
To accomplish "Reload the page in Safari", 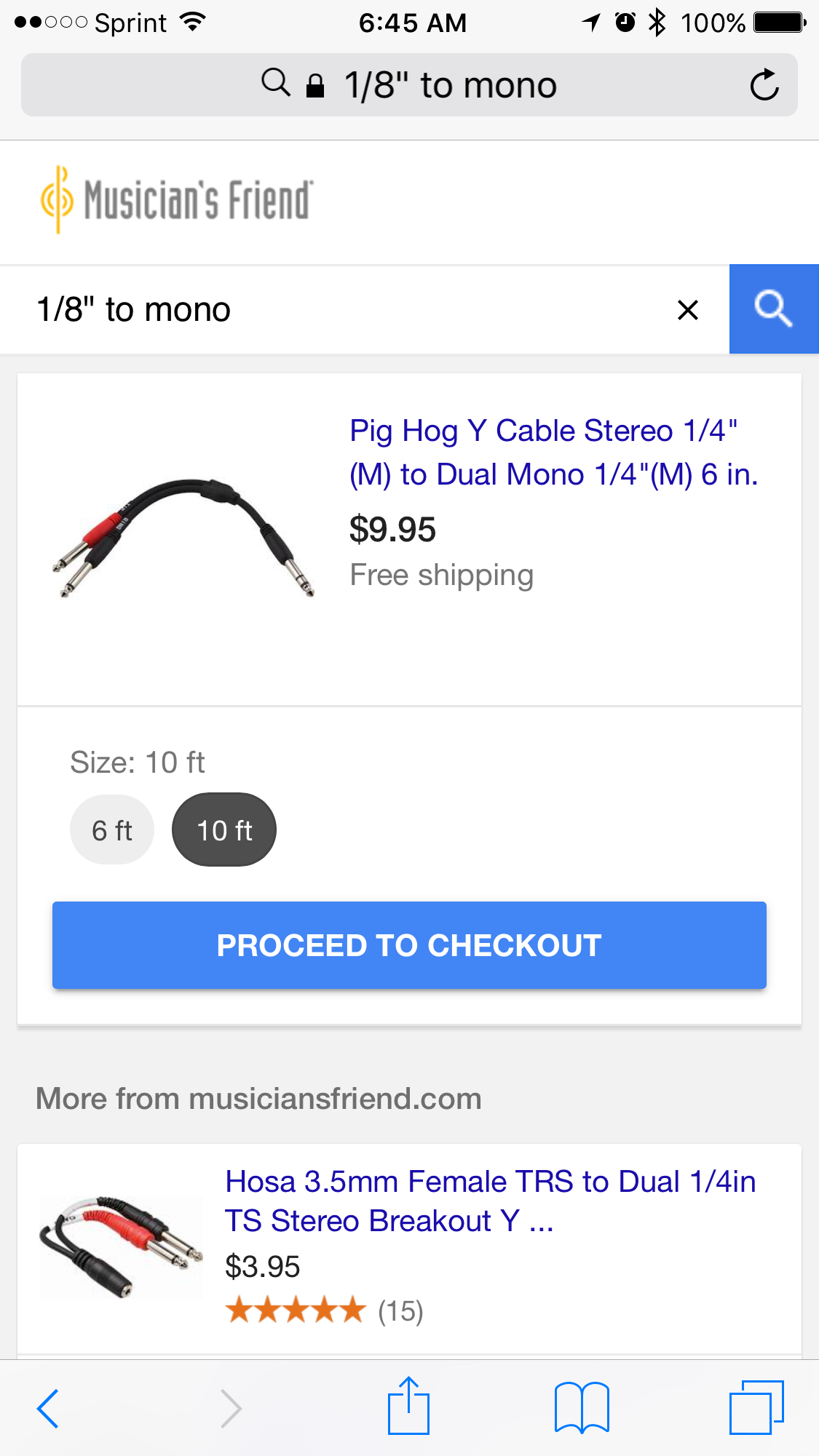I will (x=764, y=85).
